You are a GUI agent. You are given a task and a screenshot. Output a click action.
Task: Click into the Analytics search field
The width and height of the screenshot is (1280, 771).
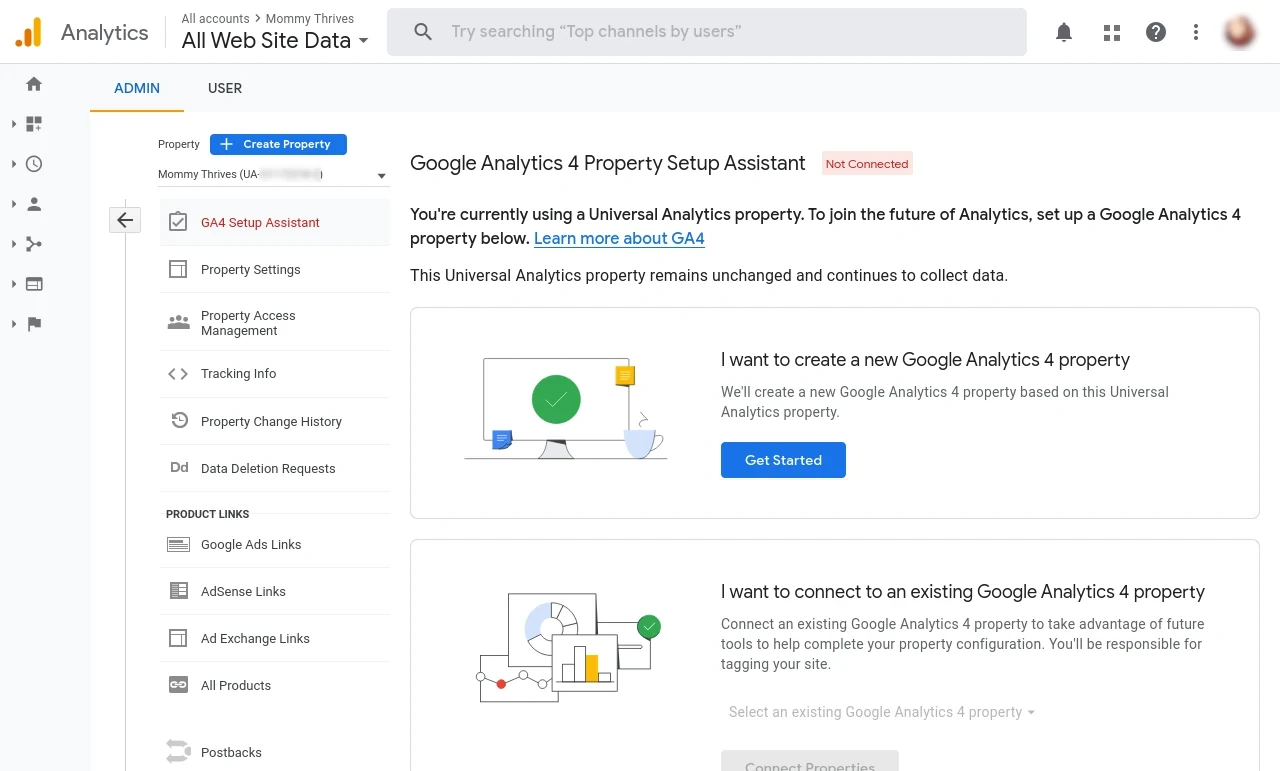tap(707, 32)
